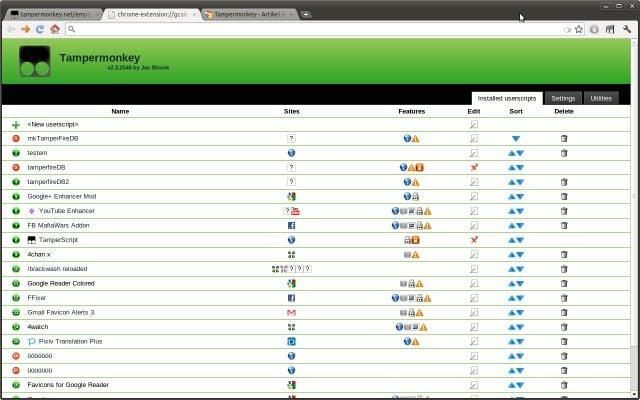The height and width of the screenshot is (400, 640).
Task: Click the vertical page scrollbar
Action: tap(635, 216)
